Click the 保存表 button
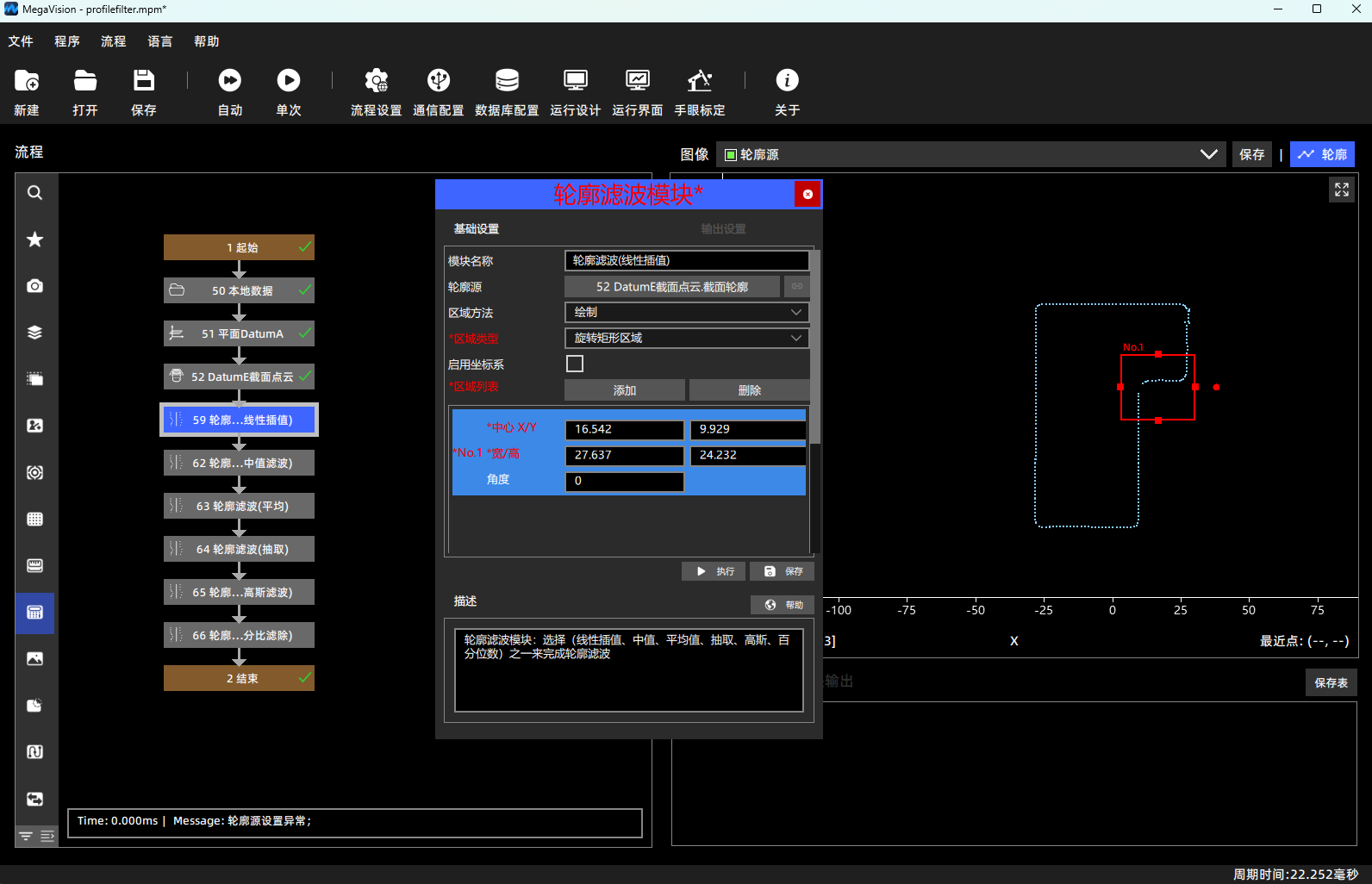The width and height of the screenshot is (1372, 884). (x=1331, y=682)
